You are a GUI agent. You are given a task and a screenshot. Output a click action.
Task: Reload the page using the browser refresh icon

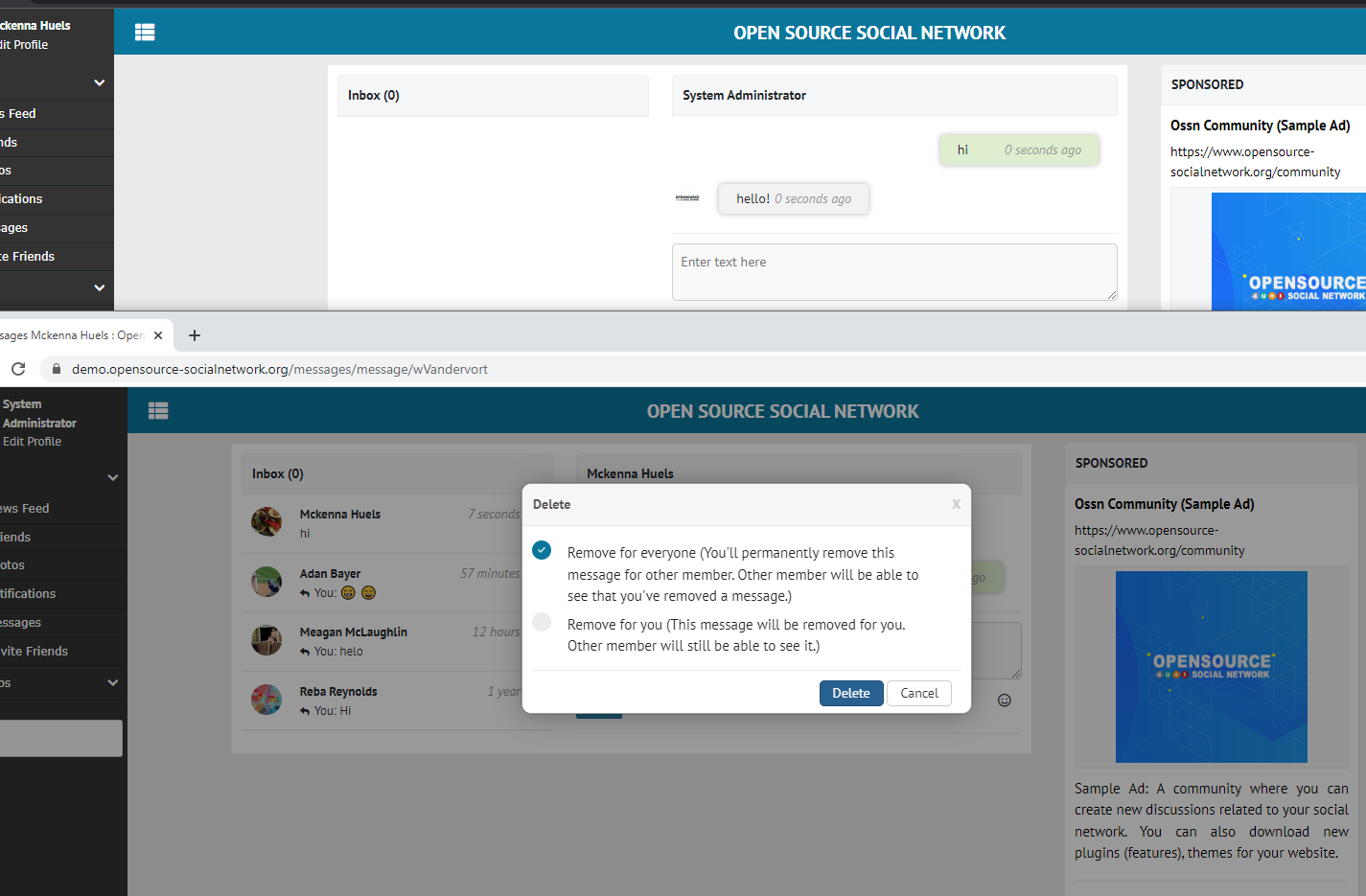(17, 368)
